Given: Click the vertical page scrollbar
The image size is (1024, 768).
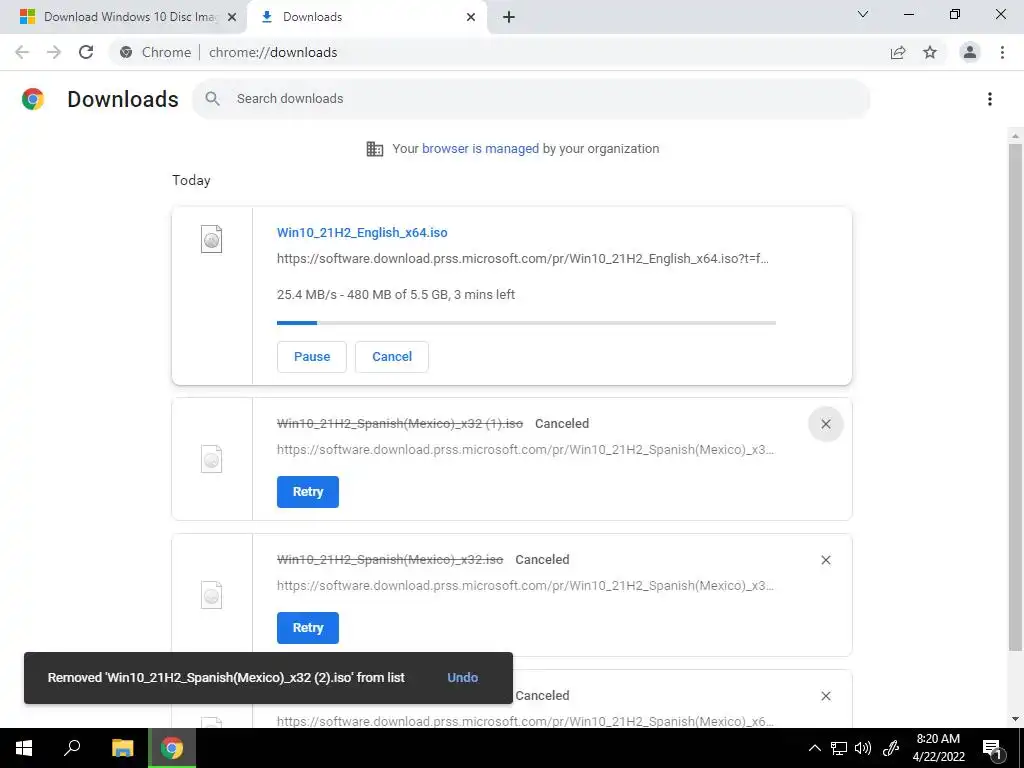Looking at the screenshot, I should pos(1015,398).
